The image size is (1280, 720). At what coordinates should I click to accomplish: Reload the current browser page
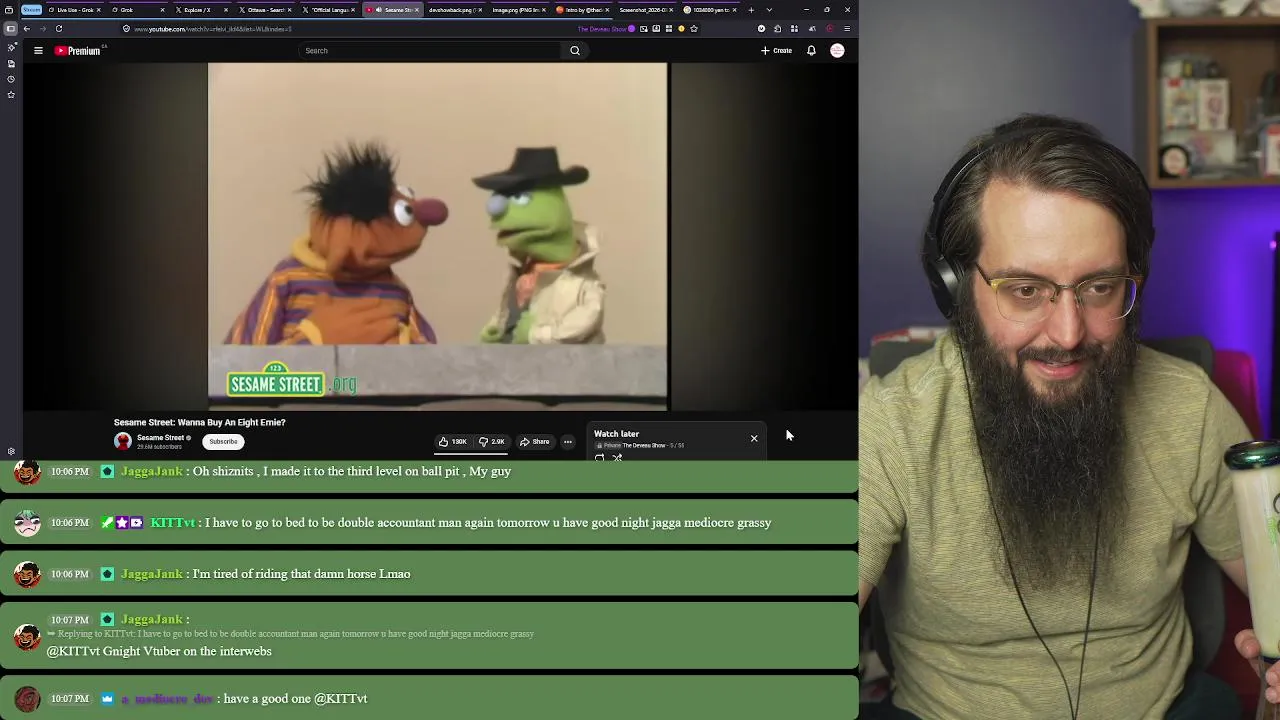(59, 29)
